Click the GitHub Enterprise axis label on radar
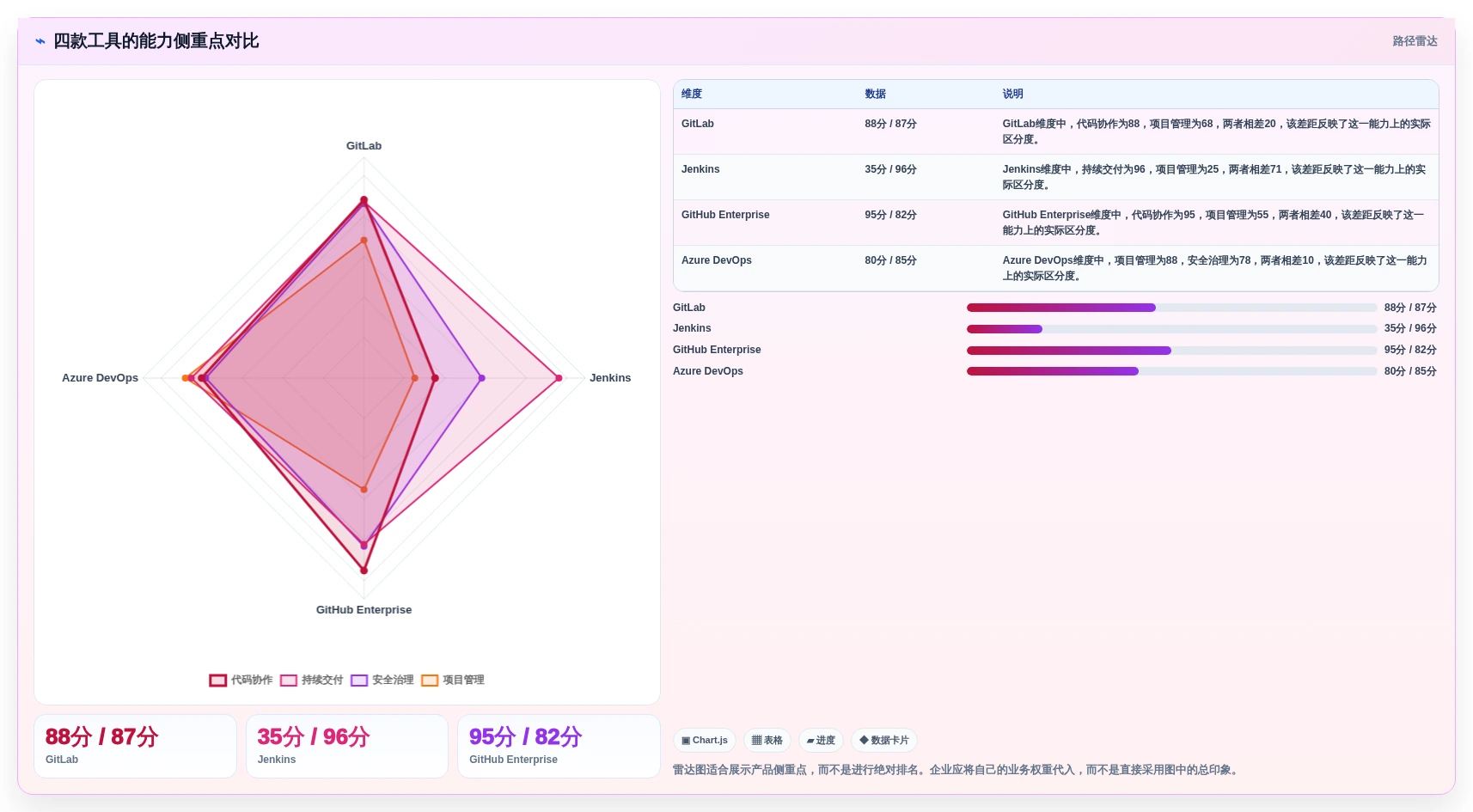Screen dimensions: 1473x812 point(364,610)
